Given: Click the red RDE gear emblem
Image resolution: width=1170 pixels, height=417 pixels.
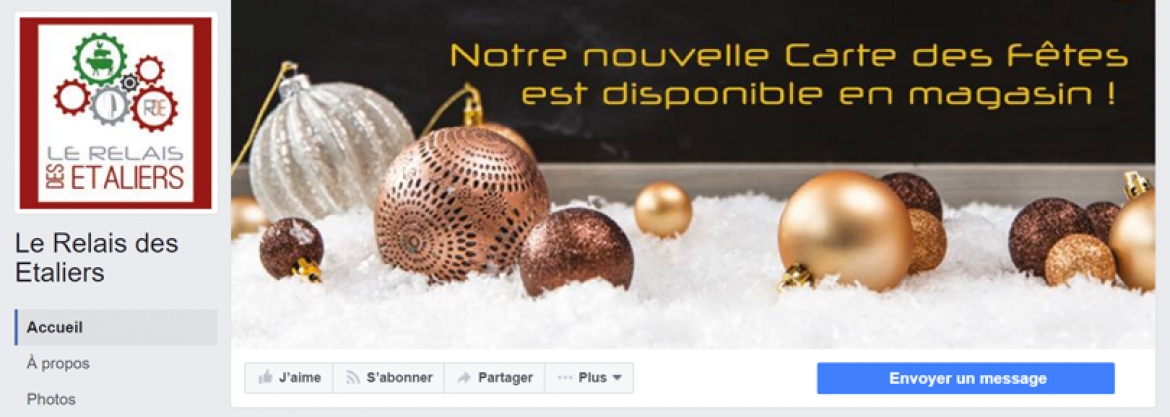Looking at the screenshot, I should (154, 109).
